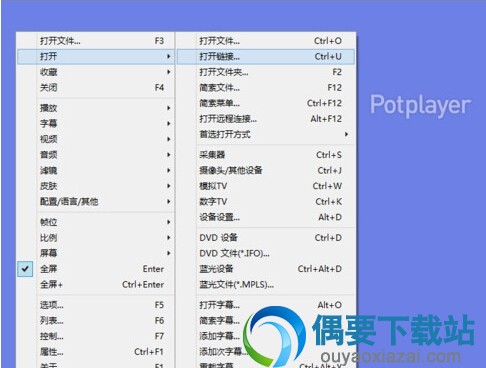Open 控制... F7 entry

(x=95, y=336)
